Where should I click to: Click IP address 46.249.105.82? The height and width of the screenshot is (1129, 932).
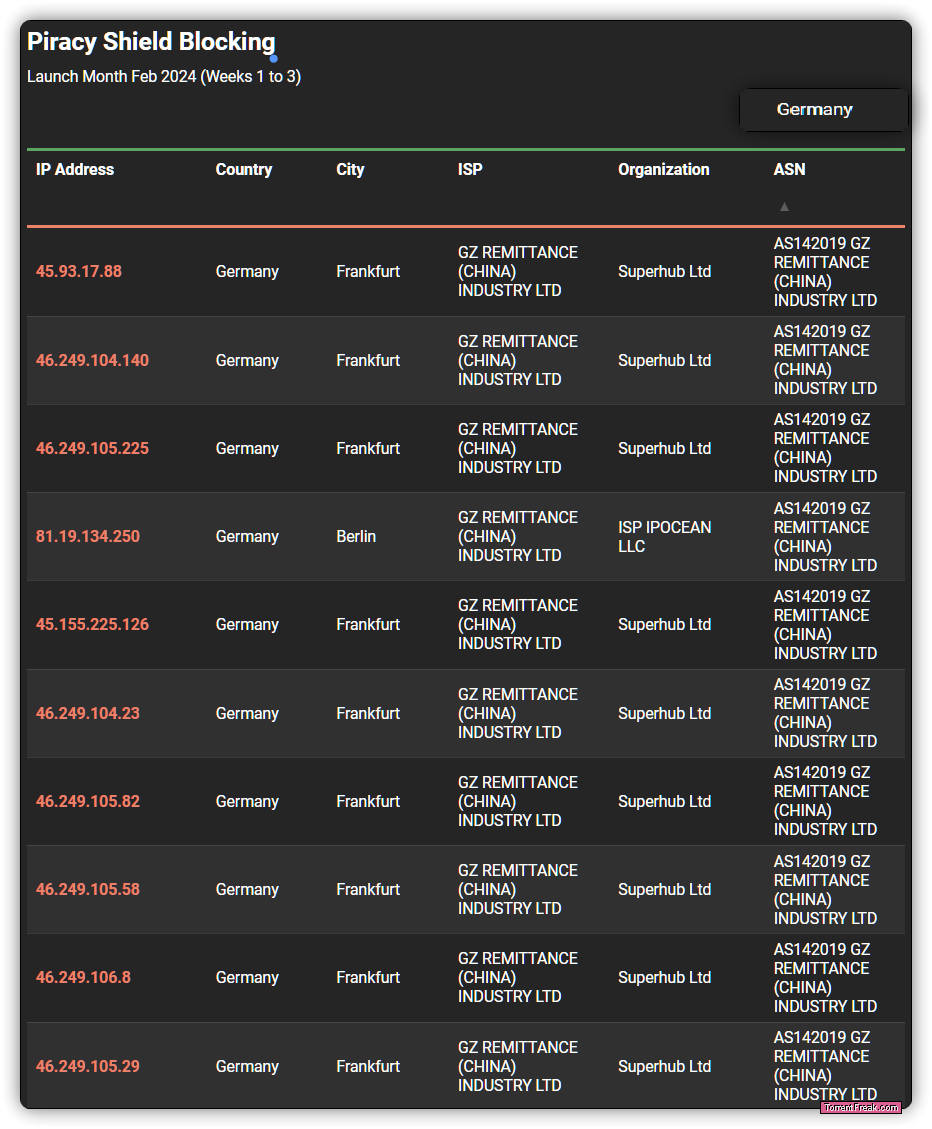[88, 801]
